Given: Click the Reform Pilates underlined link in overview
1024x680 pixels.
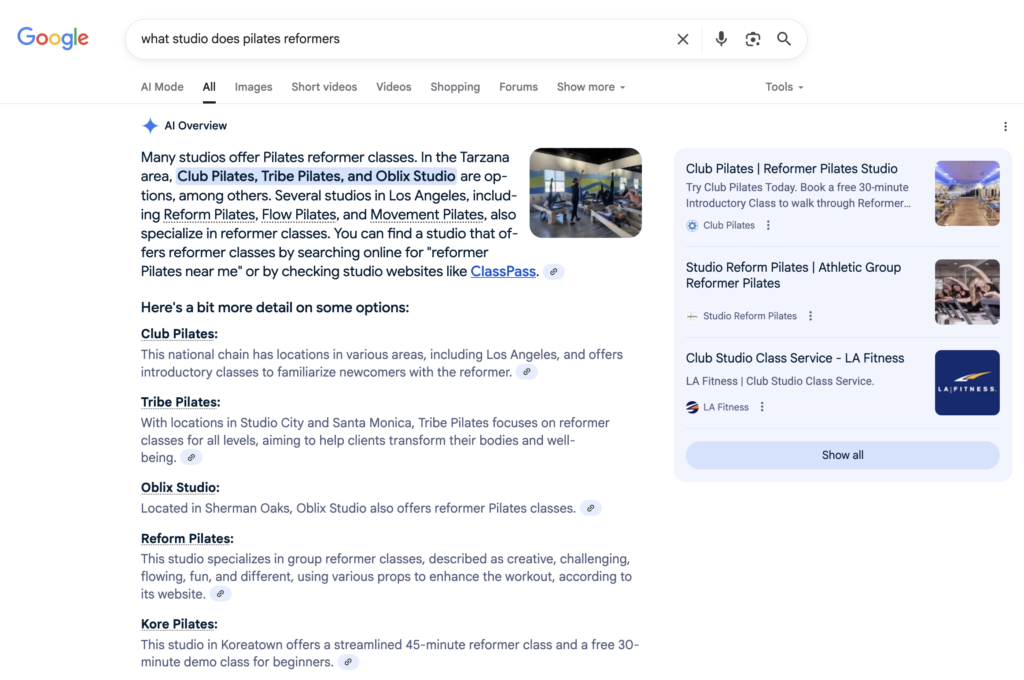Looking at the screenshot, I should [209, 214].
